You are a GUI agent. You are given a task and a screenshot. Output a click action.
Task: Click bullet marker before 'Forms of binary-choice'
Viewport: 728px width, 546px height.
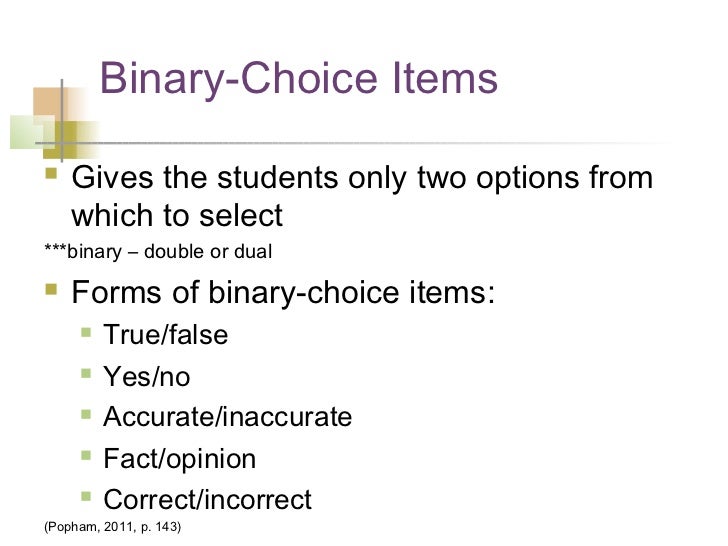point(51,289)
